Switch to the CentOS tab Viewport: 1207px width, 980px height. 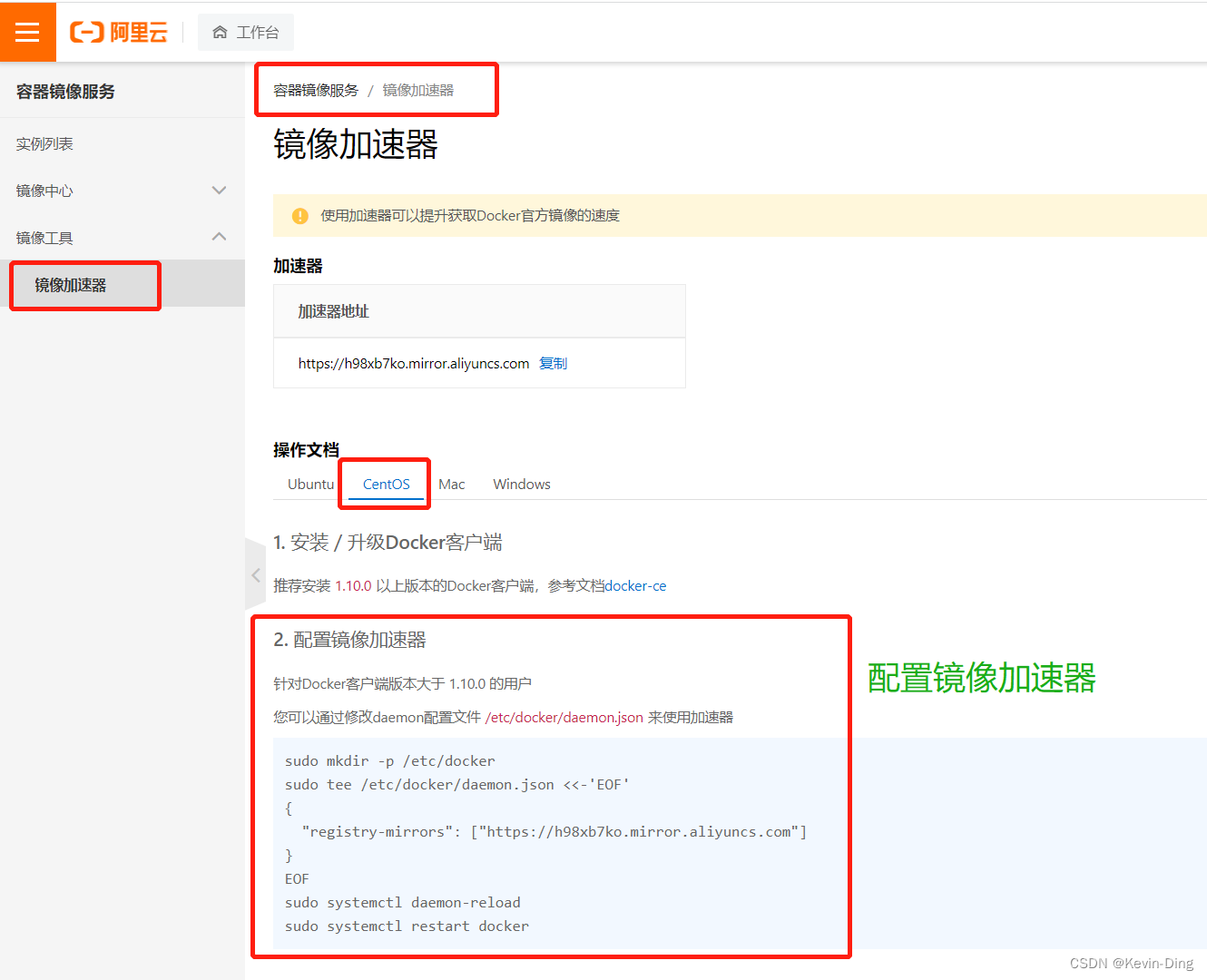[387, 485]
